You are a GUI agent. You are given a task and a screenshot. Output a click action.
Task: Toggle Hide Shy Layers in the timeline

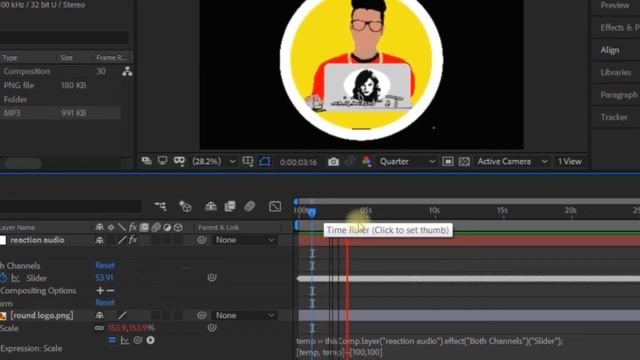(x=211, y=207)
